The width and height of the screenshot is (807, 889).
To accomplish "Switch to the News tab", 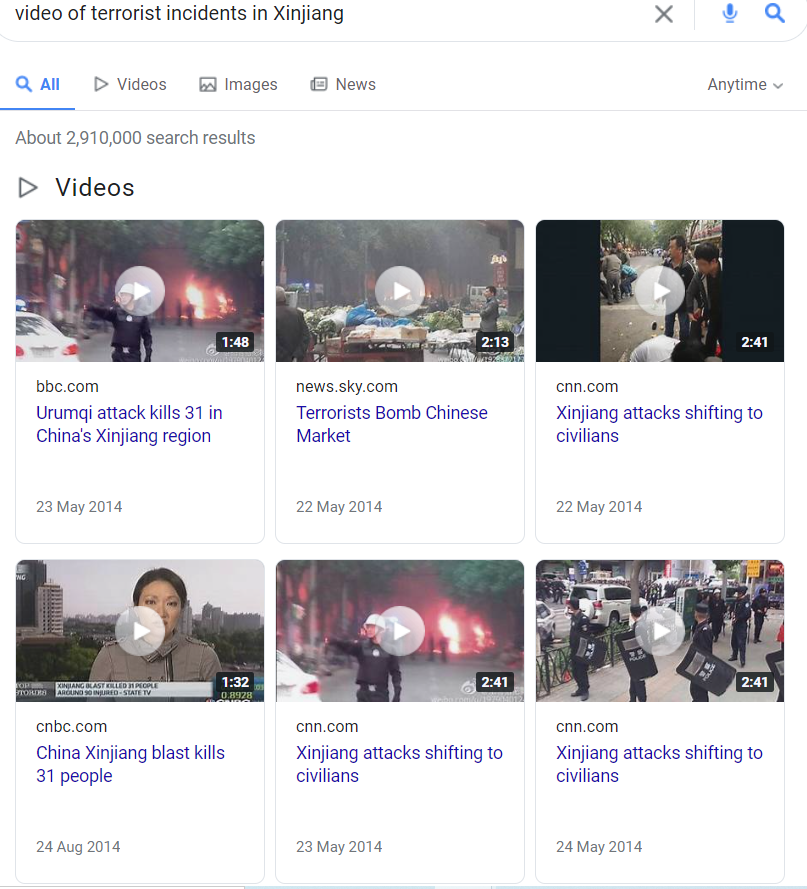I will click(x=343, y=84).
